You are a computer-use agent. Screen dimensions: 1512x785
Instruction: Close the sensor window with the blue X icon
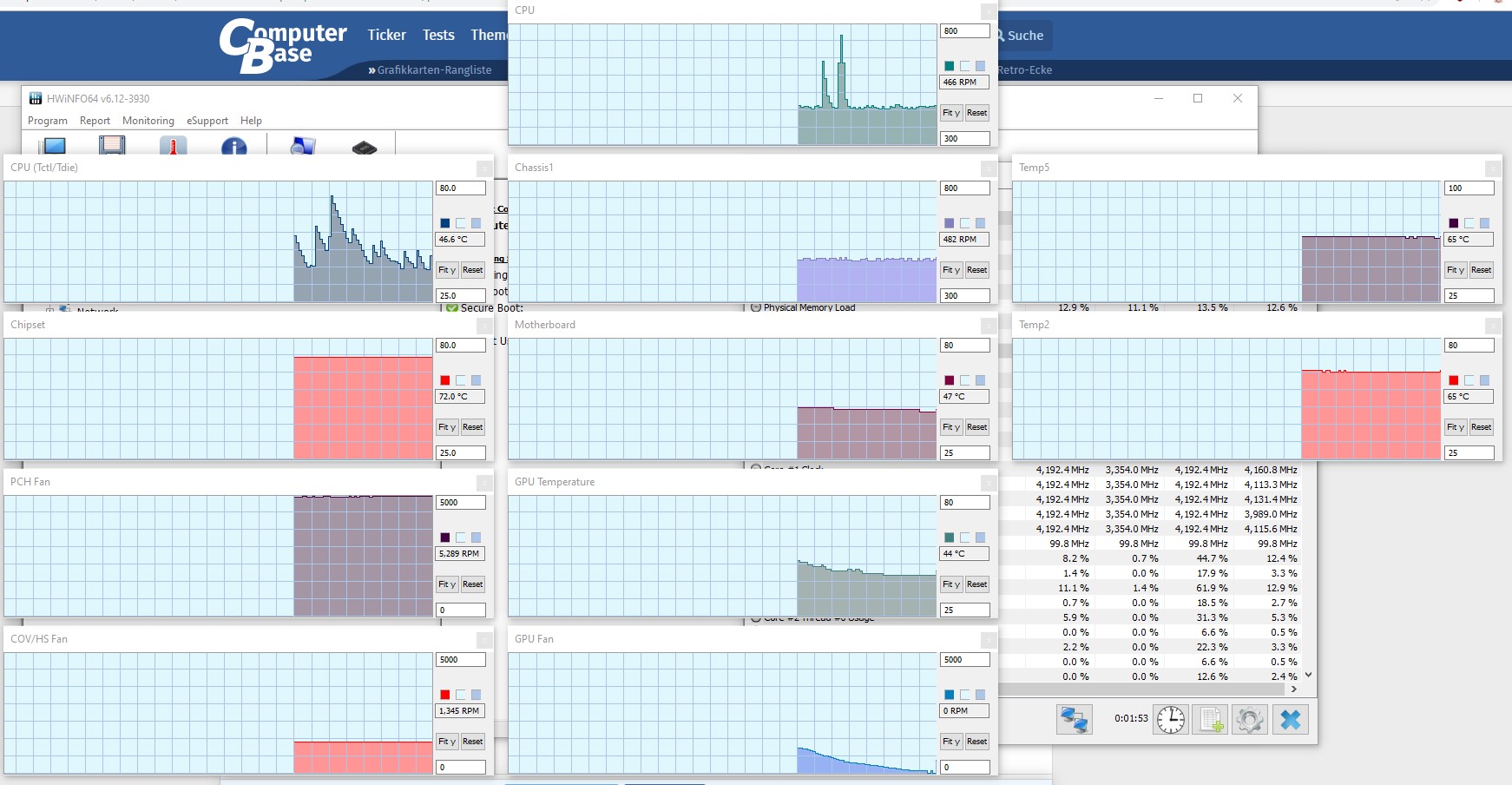tap(1291, 719)
